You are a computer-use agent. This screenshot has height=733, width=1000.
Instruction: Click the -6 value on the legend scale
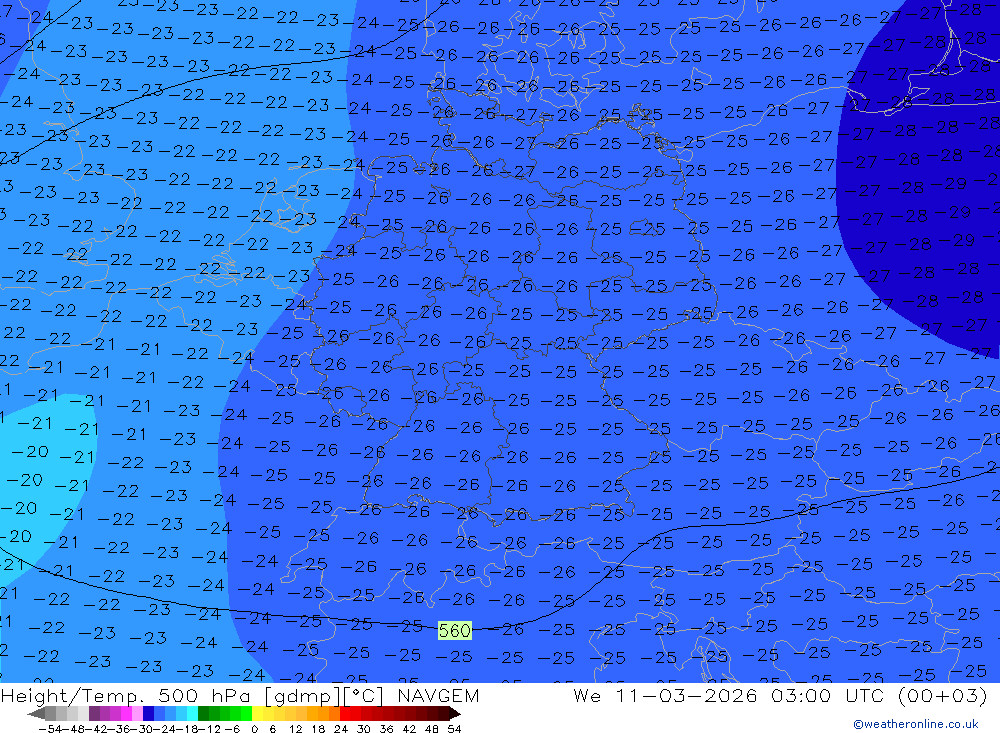point(232,729)
